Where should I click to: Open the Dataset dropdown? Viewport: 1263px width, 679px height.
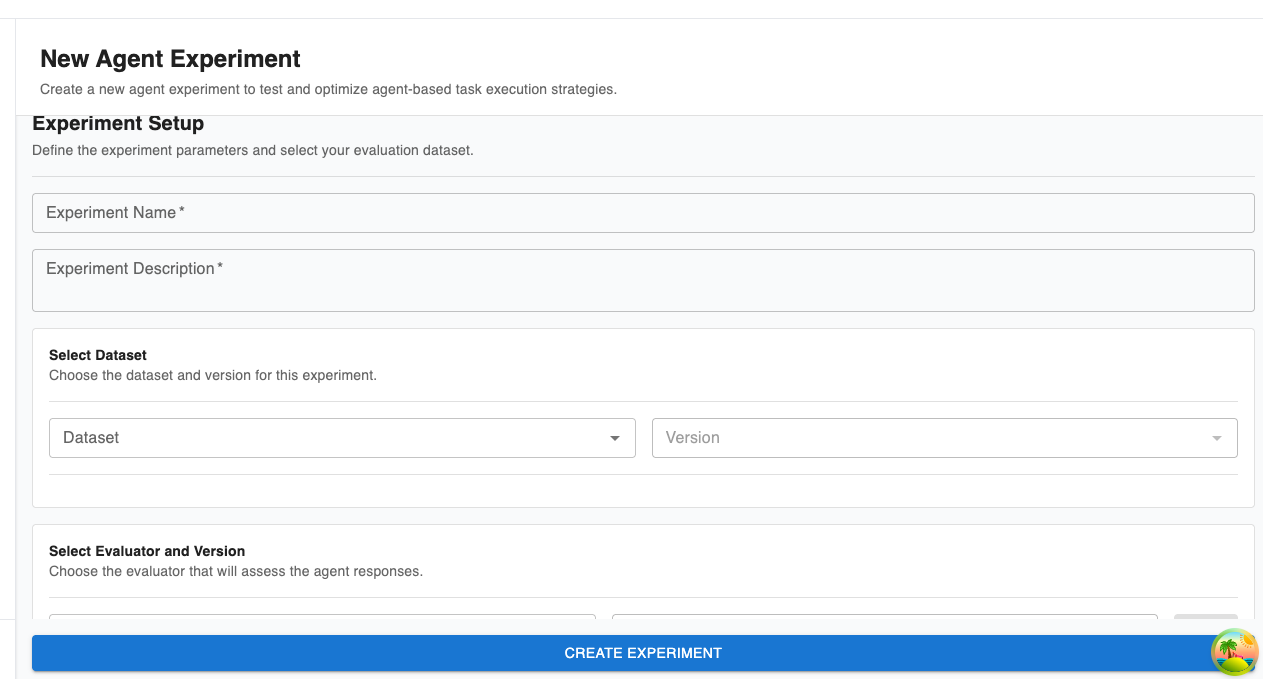tap(342, 438)
